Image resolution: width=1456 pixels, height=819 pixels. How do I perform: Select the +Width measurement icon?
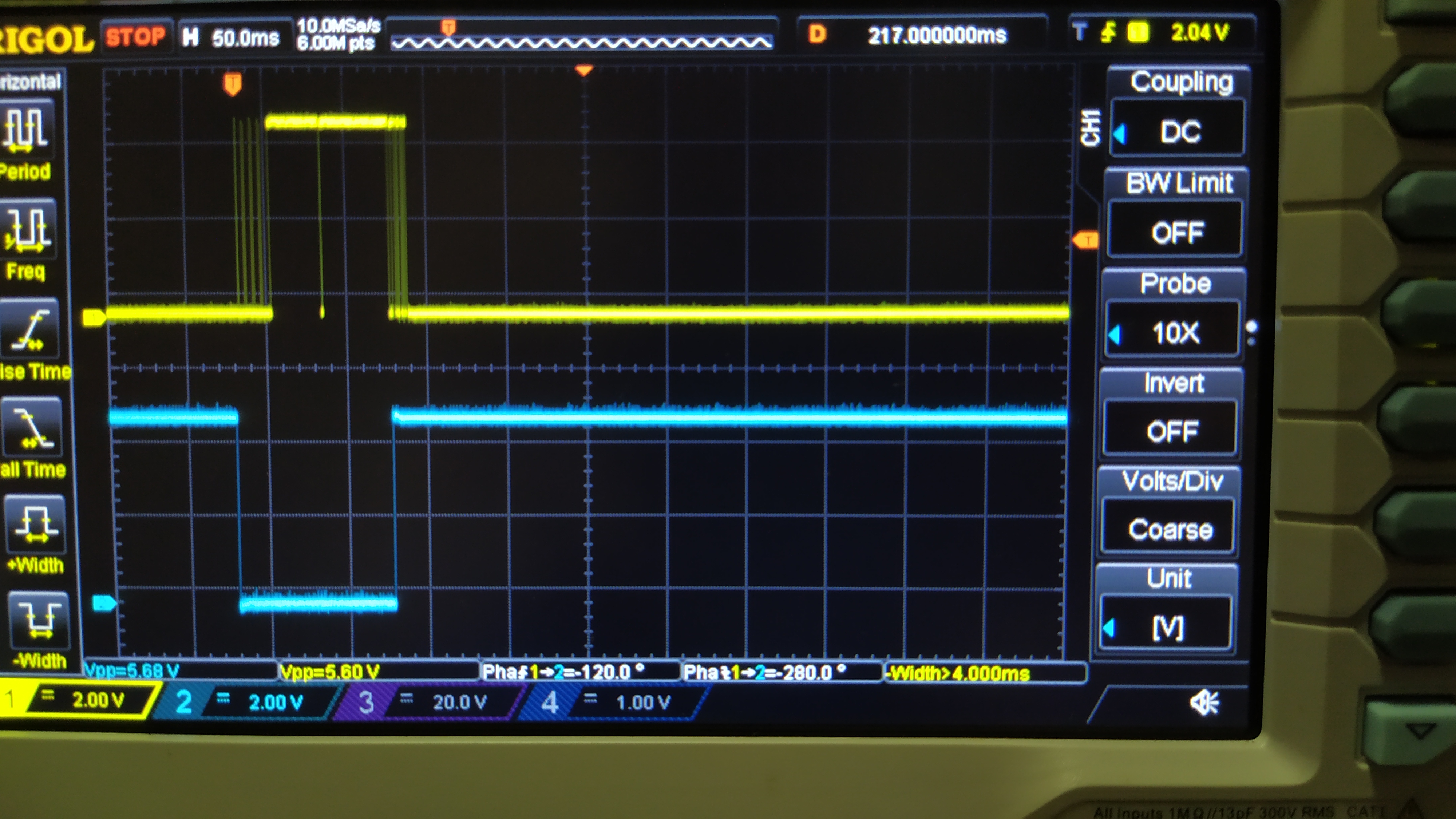[x=35, y=524]
